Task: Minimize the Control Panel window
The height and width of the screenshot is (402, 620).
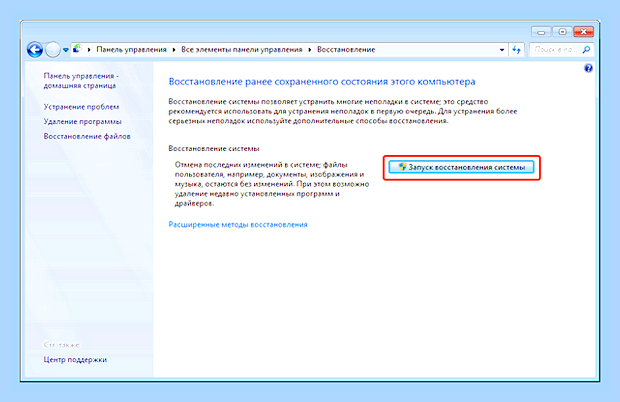Action: pyautogui.click(x=541, y=32)
